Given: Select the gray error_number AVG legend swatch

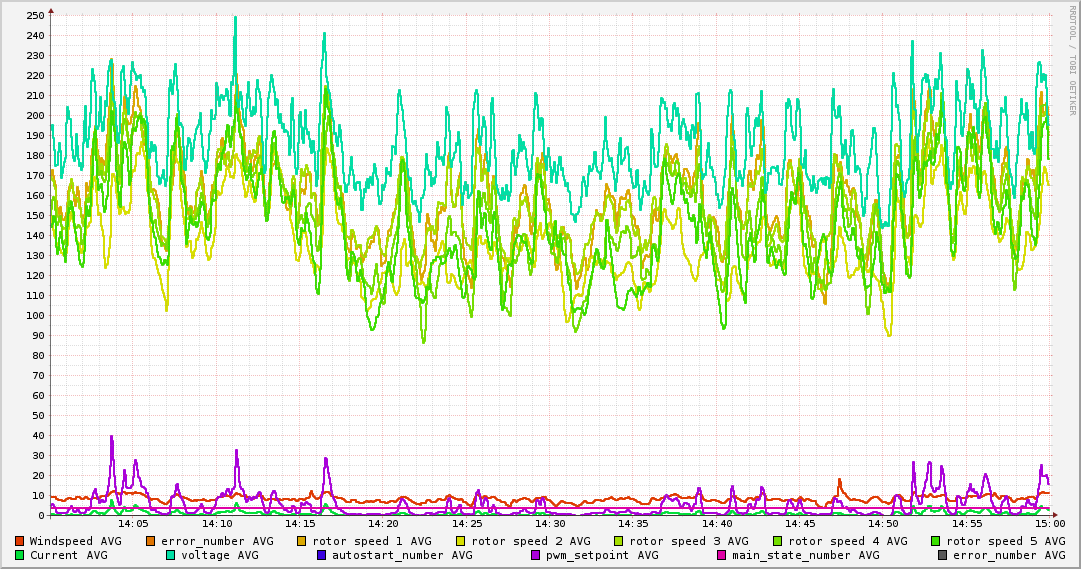Looking at the screenshot, I should 942,555.
